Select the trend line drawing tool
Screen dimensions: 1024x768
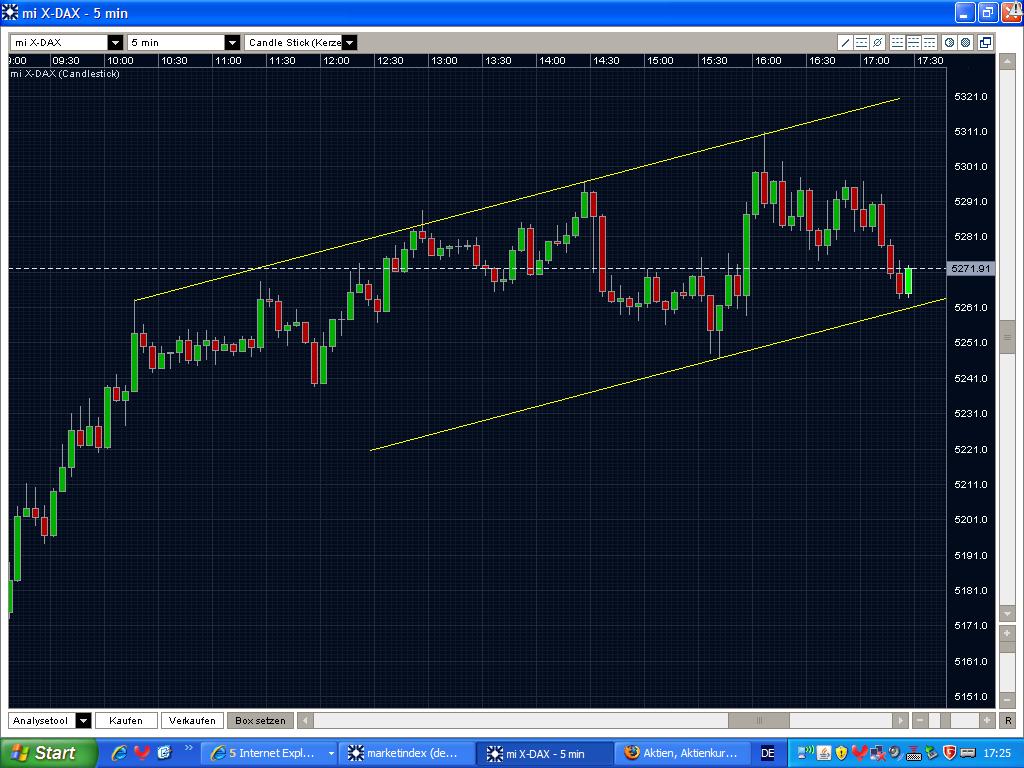(x=846, y=43)
